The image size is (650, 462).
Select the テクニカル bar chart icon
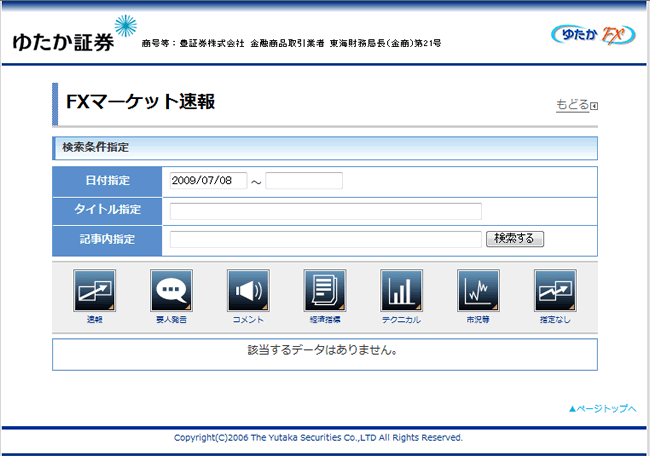pyautogui.click(x=401, y=290)
